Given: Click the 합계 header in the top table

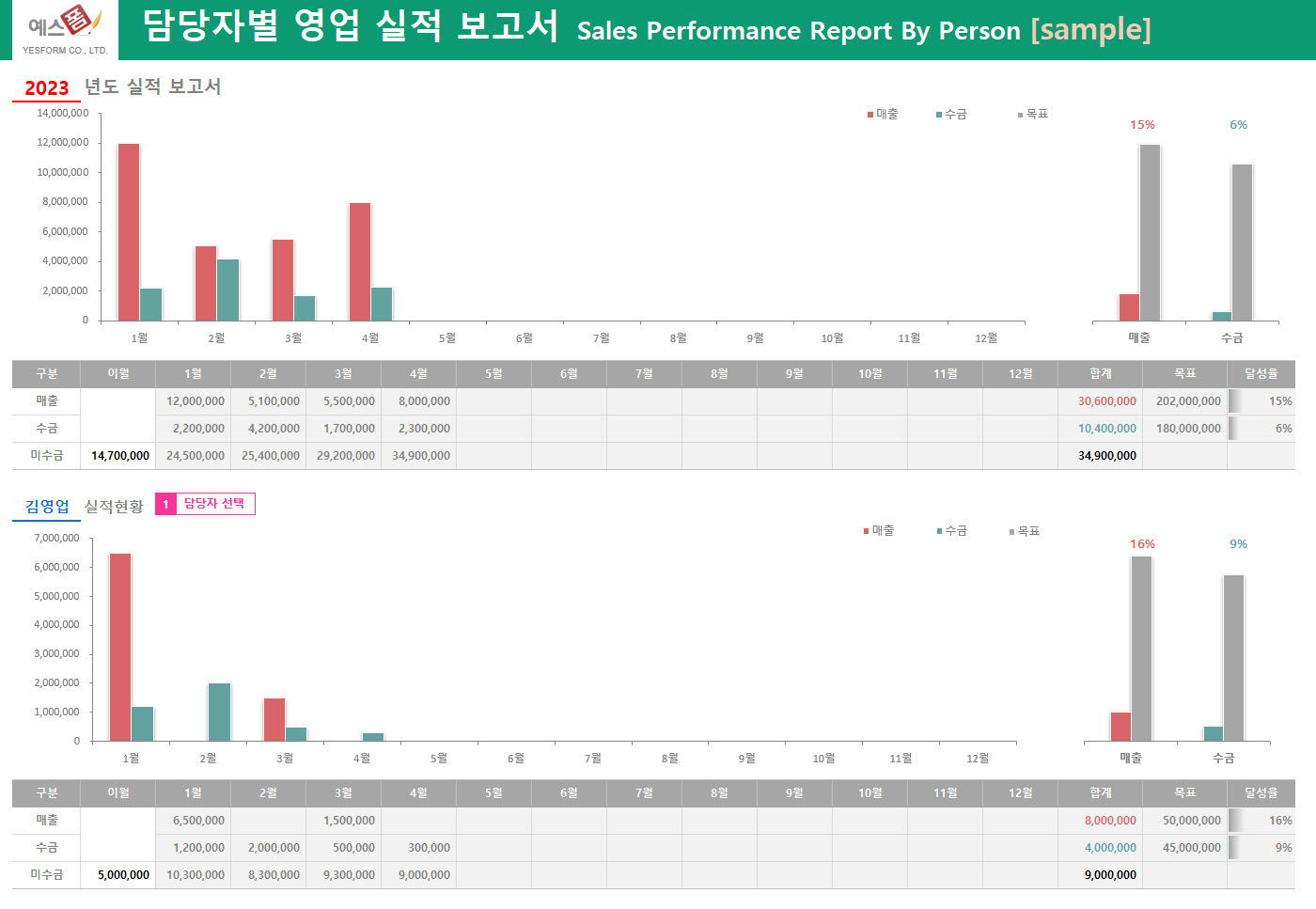Looking at the screenshot, I should (x=1100, y=374).
